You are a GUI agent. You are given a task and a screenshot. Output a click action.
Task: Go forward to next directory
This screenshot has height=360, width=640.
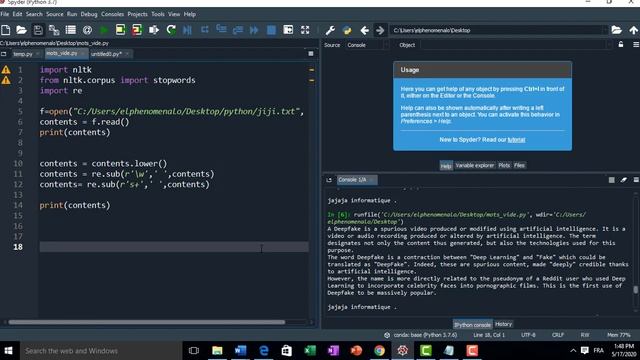[380, 30]
